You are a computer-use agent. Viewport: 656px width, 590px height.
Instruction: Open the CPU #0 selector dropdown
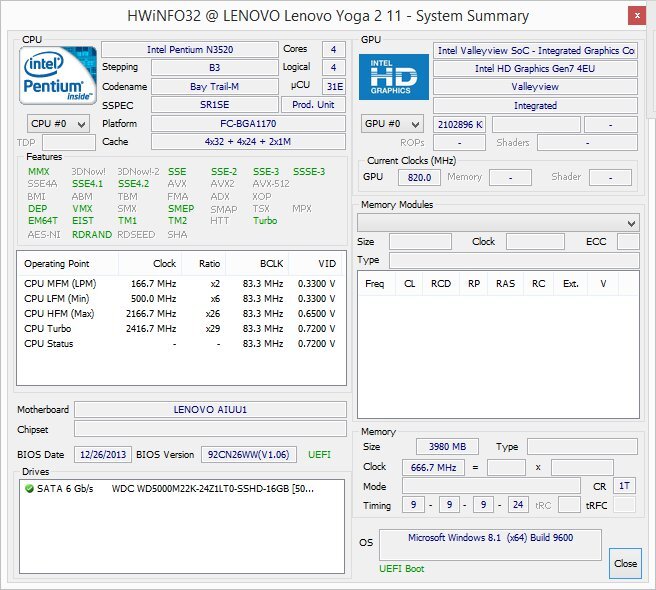(x=58, y=124)
